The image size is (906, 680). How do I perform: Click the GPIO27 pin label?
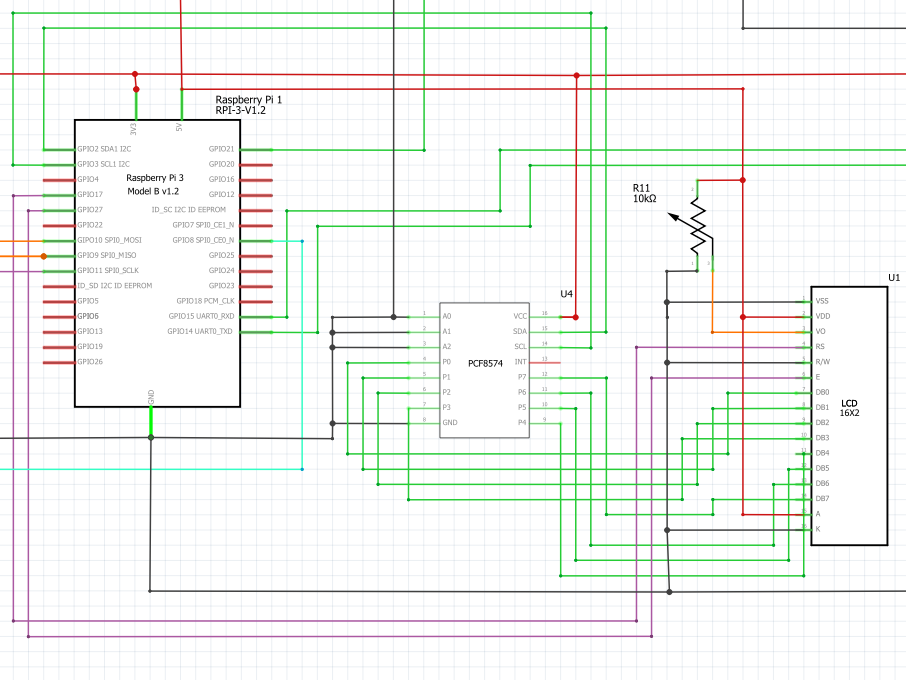(x=90, y=210)
